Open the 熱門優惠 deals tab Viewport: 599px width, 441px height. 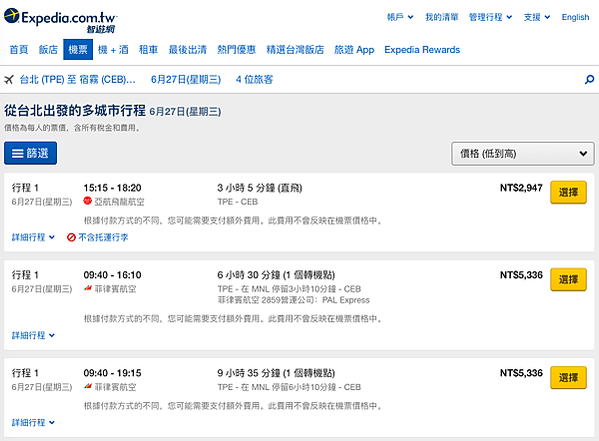pyautogui.click(x=236, y=50)
